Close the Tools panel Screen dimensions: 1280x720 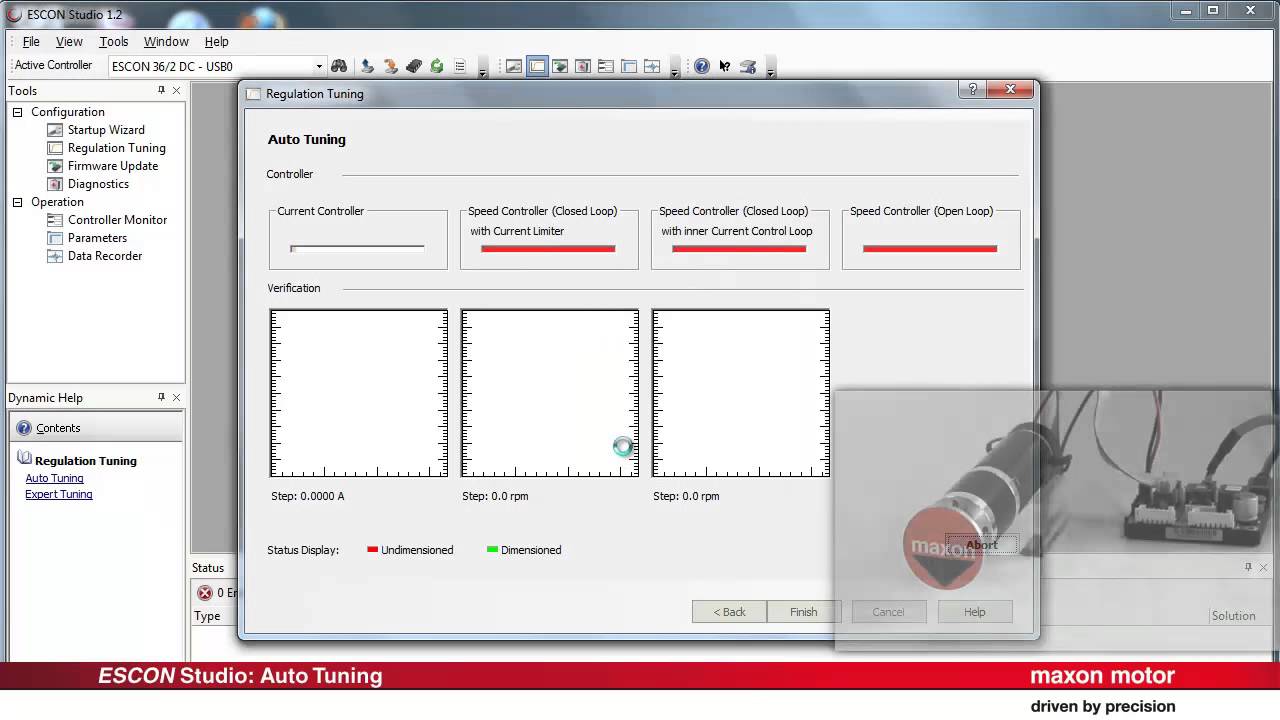coord(177,90)
